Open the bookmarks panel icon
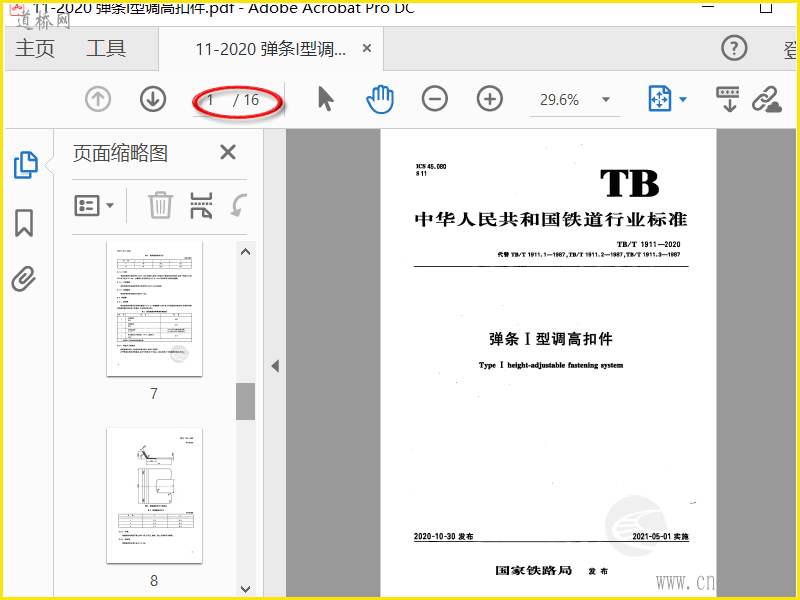 click(x=24, y=222)
